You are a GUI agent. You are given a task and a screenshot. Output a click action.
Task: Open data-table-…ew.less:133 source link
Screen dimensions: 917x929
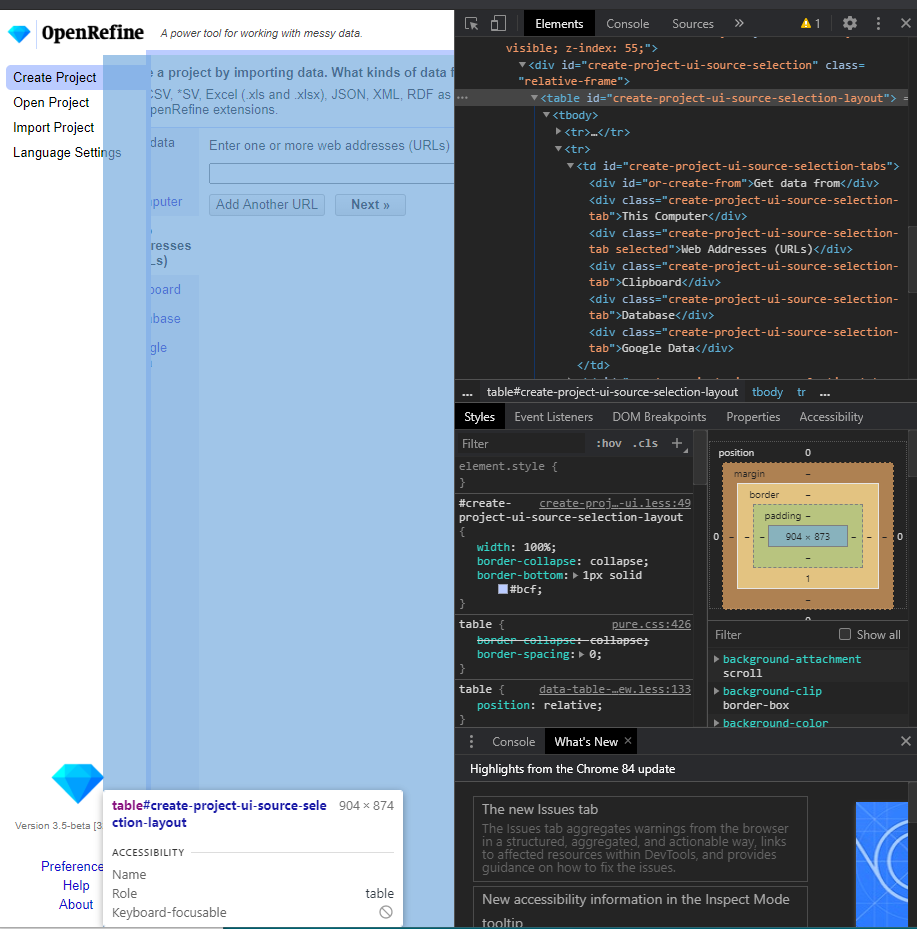pos(614,689)
